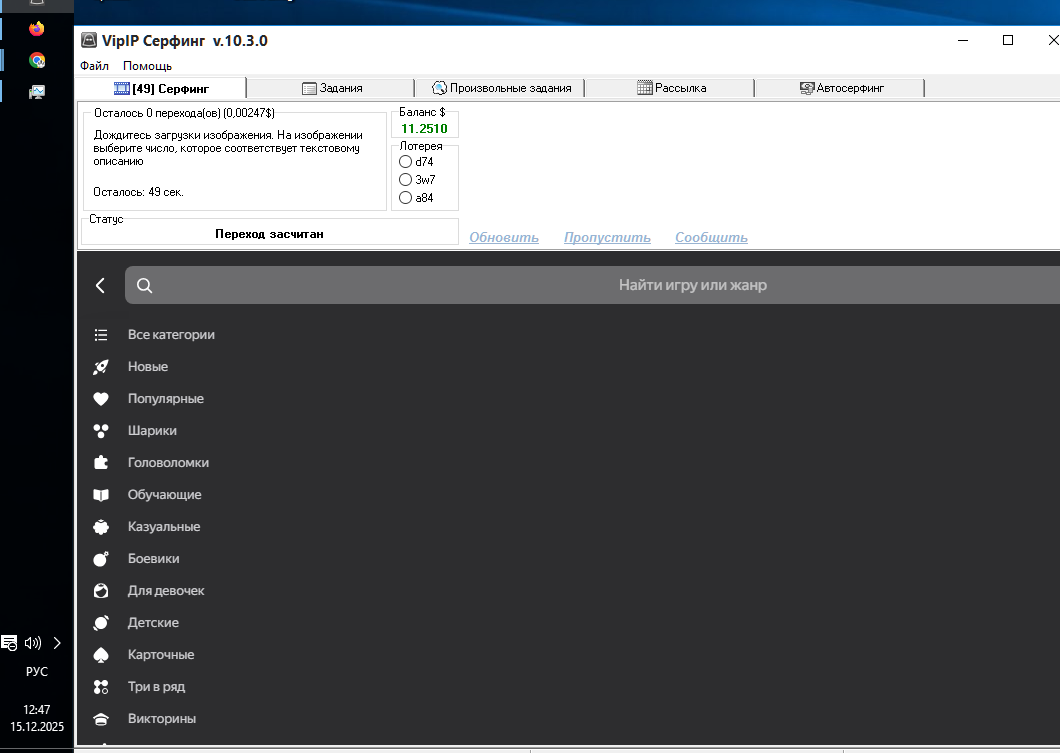Click the book icon for Обучающие
1060x753 pixels.
pos(101,495)
